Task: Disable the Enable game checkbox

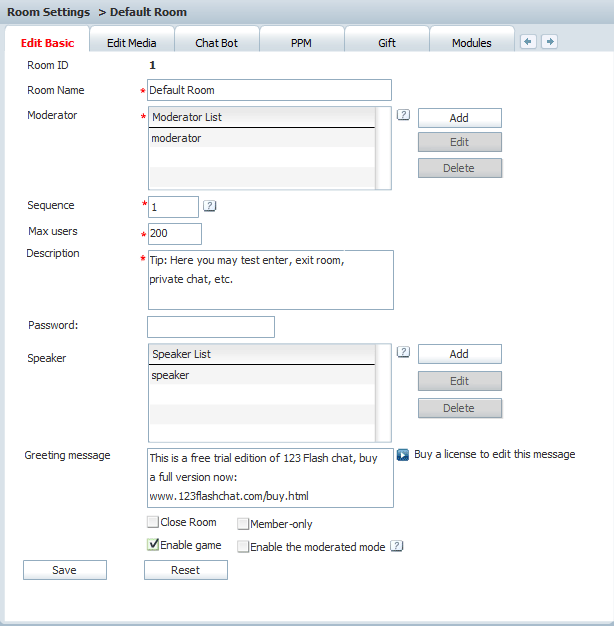Action: (x=153, y=545)
